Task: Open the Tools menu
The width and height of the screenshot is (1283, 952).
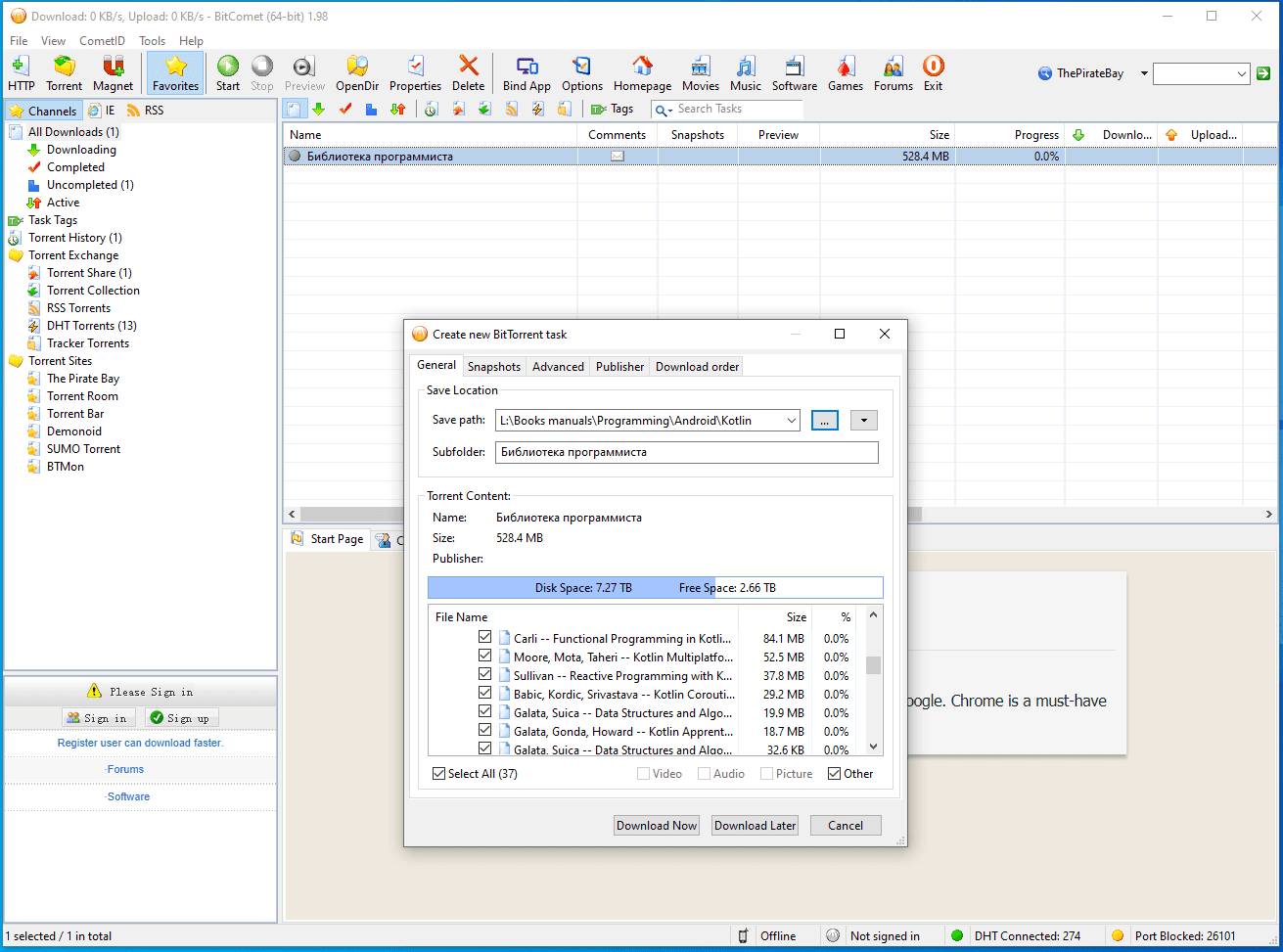Action: pos(152,40)
